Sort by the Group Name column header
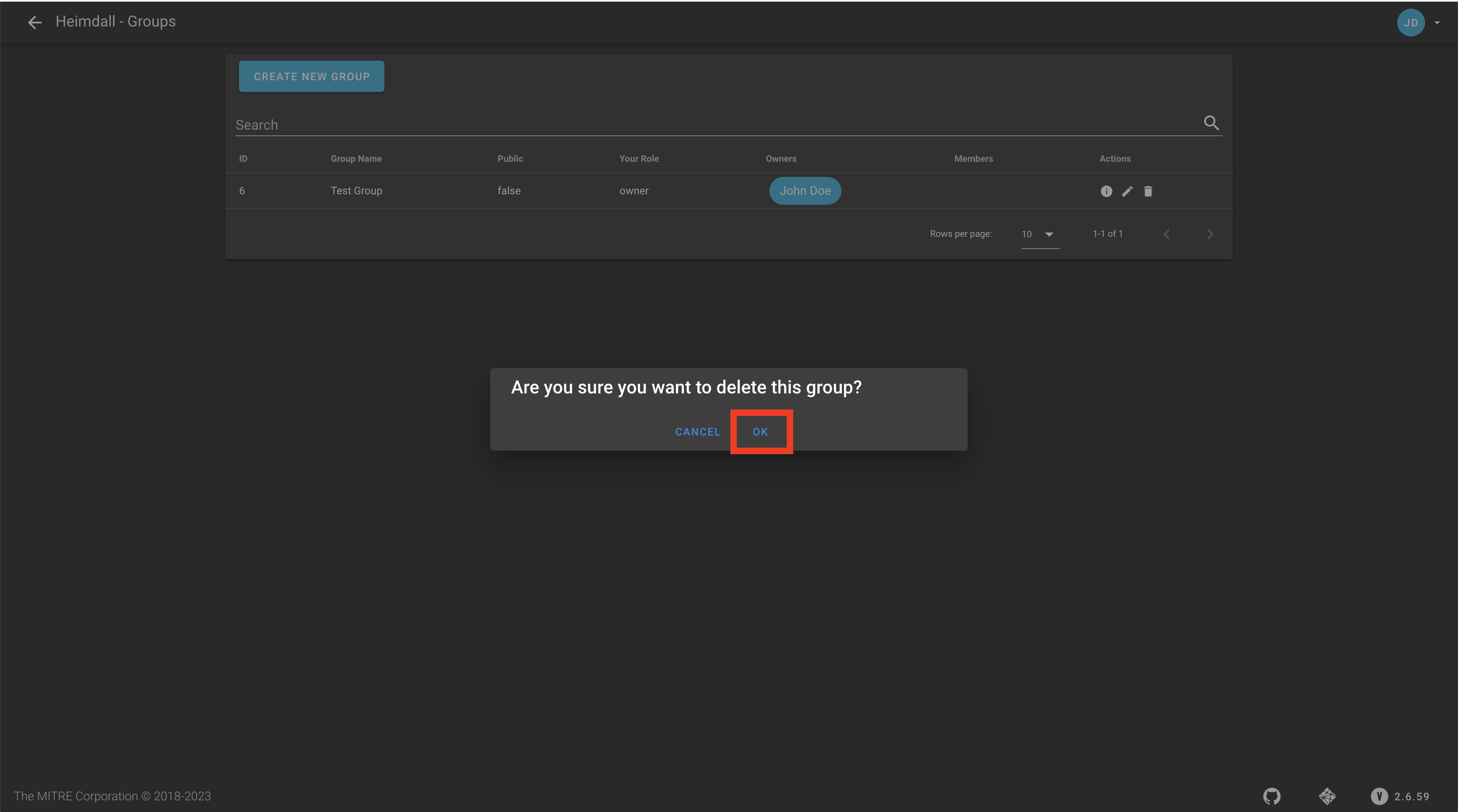 click(356, 158)
